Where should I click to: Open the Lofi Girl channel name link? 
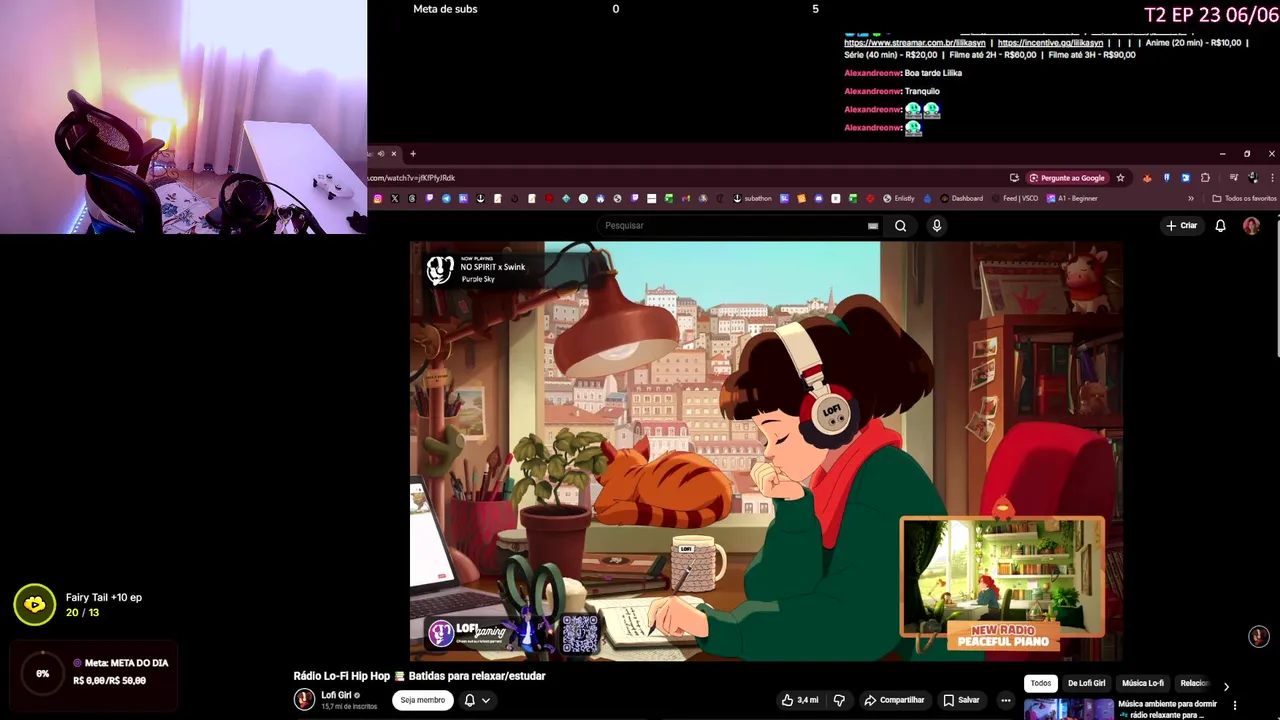[336, 695]
